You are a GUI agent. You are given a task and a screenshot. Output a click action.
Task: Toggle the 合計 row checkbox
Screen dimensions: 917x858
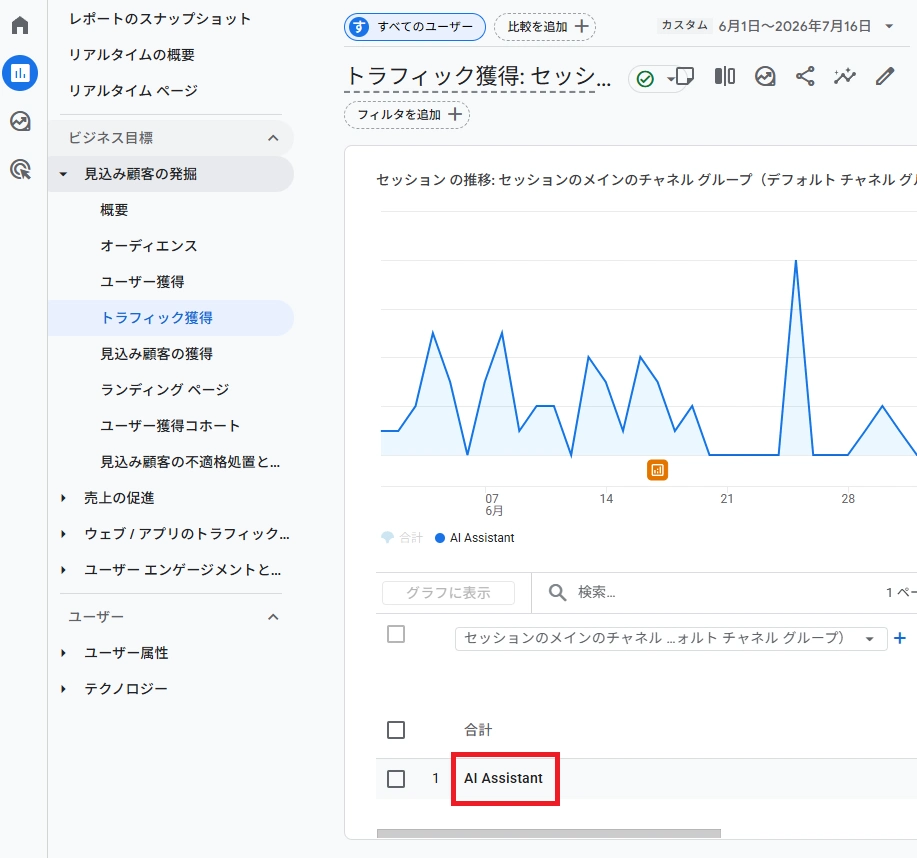click(396, 730)
